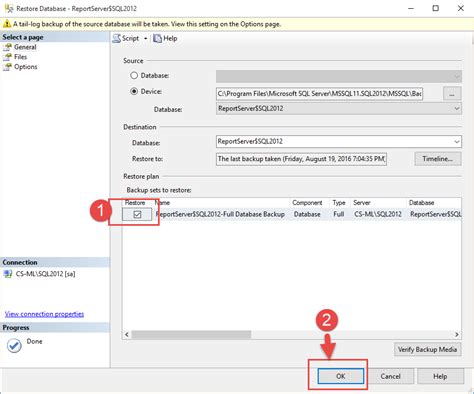Viewport: 474px width, 394px height.
Task: Click the Options page icon
Action: tap(7, 67)
